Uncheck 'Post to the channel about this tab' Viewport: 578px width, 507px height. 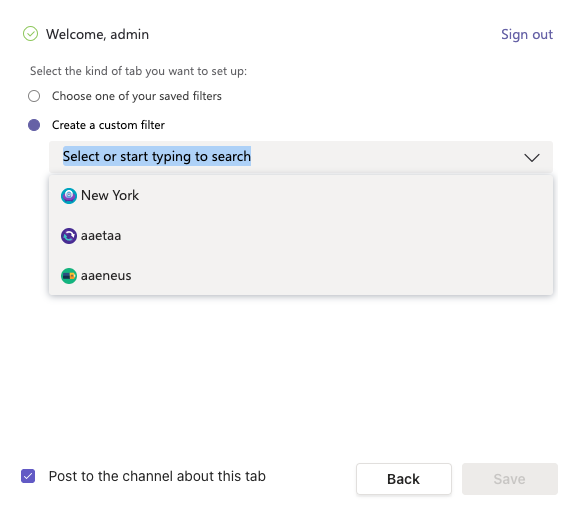(28, 476)
